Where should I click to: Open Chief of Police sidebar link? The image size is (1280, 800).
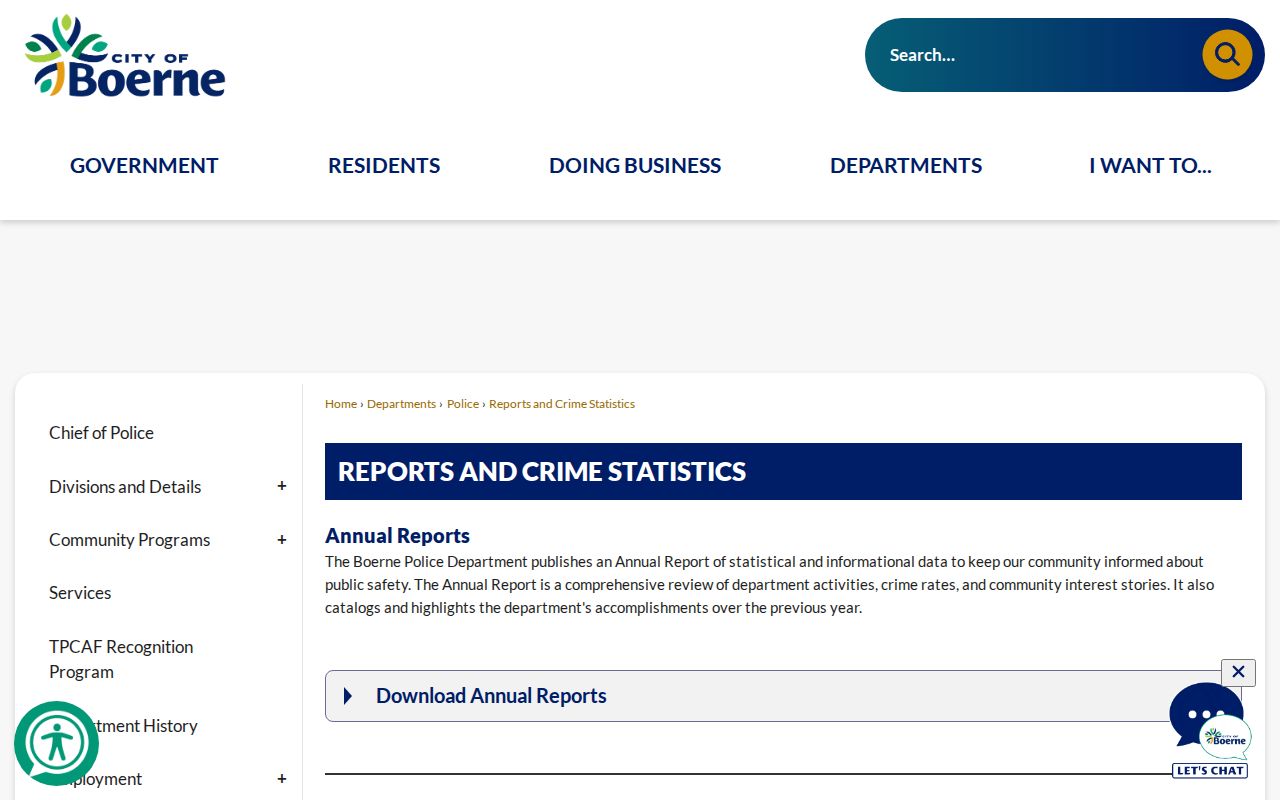[101, 433]
